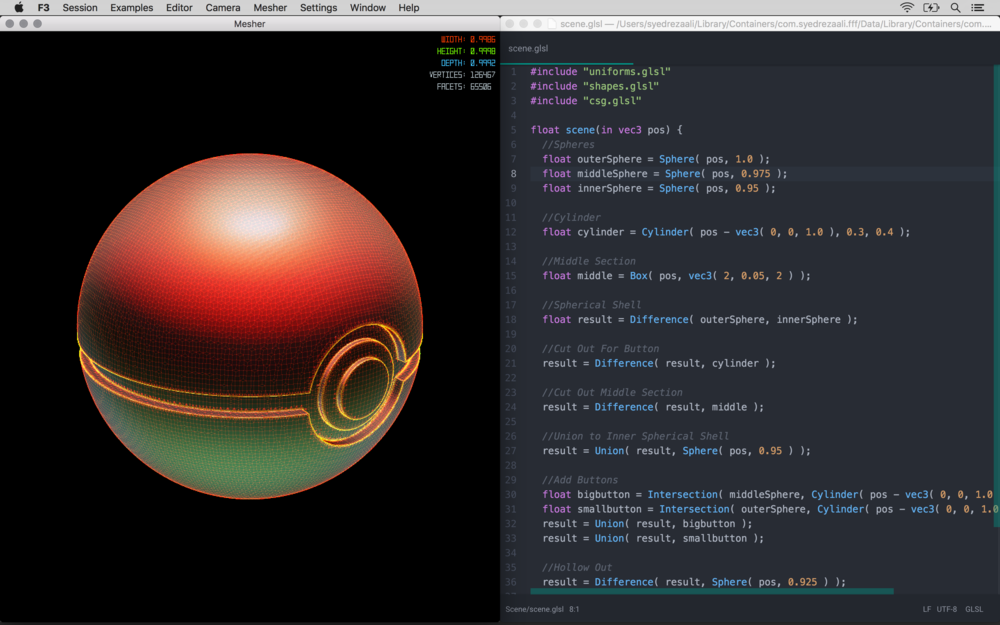Open the GLSL grammar selector

974,609
